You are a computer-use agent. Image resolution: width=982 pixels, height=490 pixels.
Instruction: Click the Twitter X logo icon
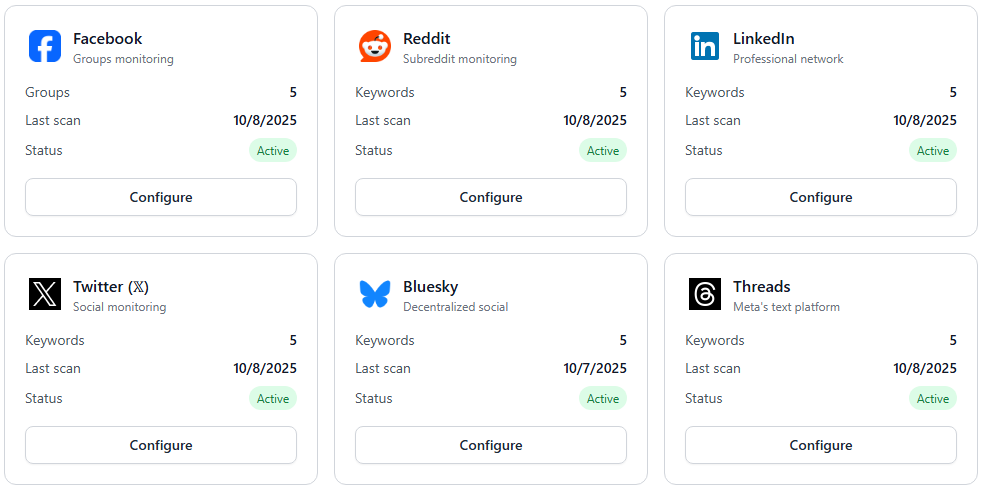tap(45, 294)
